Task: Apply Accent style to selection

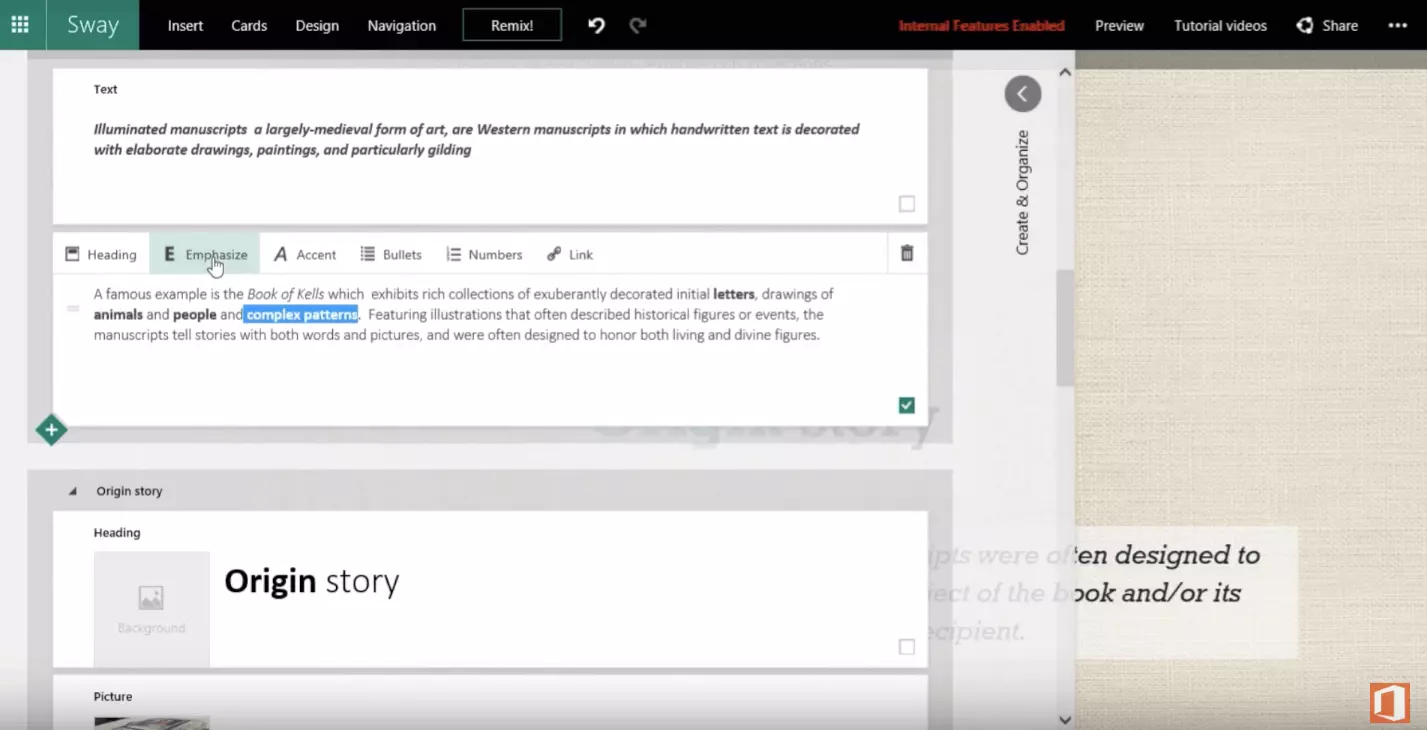Action: tap(305, 254)
